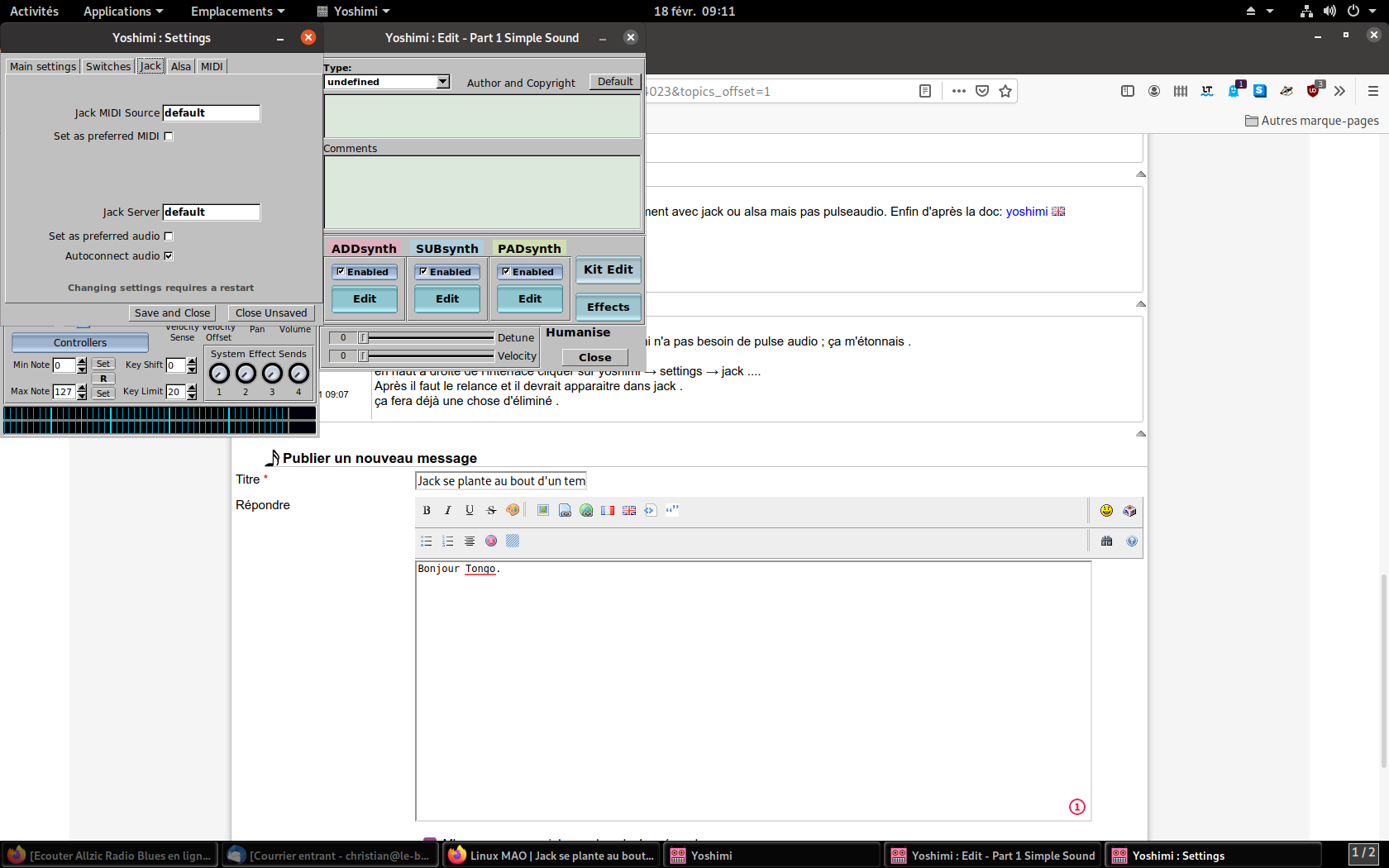1389x868 pixels.
Task: Adjust the Humanise Detune slider
Action: coord(428,337)
